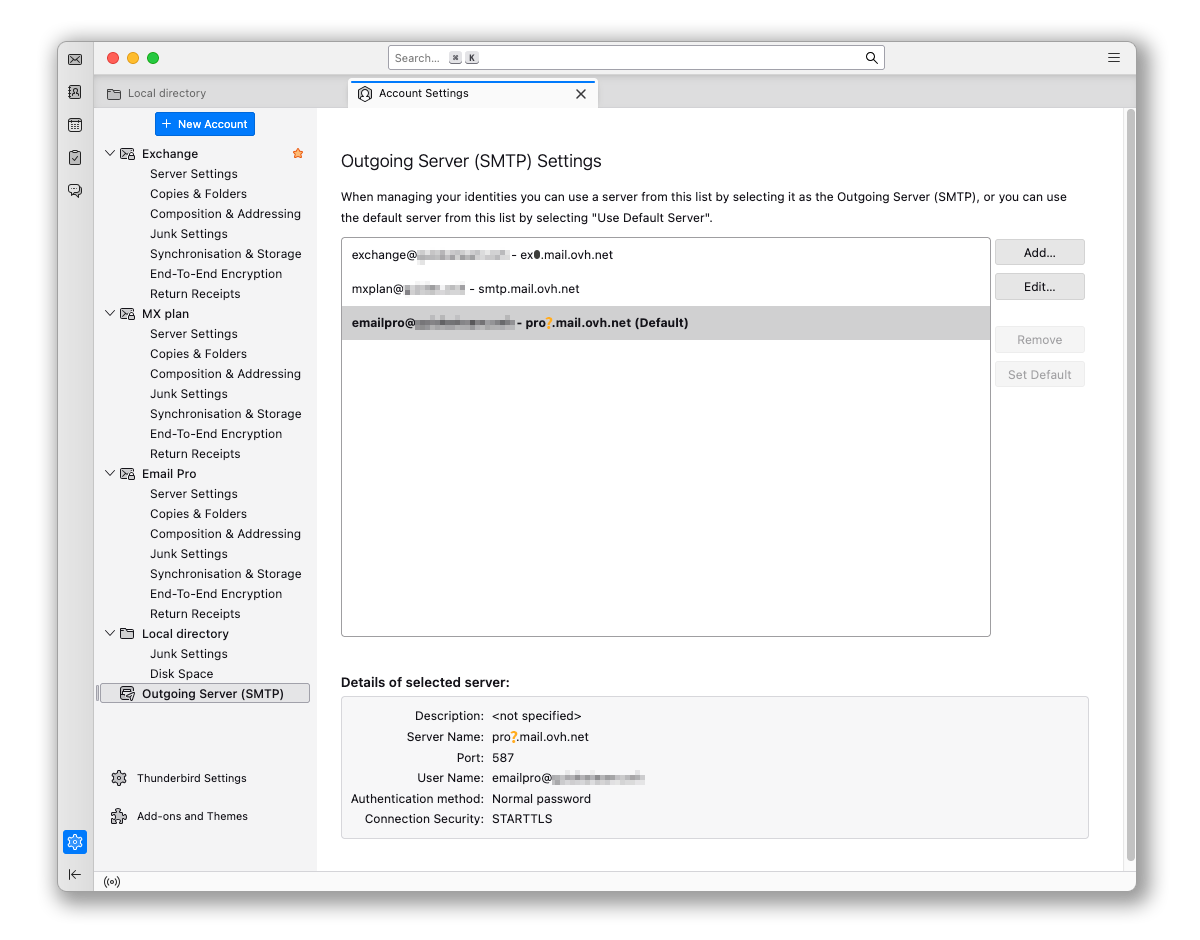
Task: Click the connection status icon in status bar
Action: pyautogui.click(x=112, y=882)
